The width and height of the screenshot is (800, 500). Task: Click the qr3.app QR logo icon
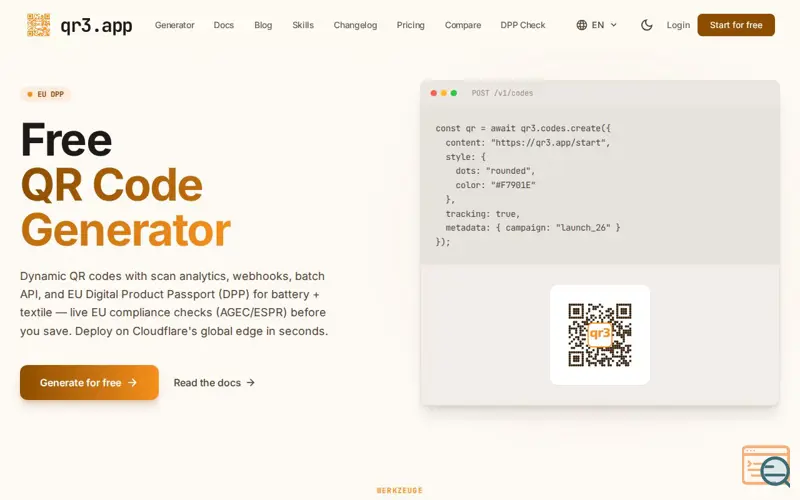(x=38, y=25)
